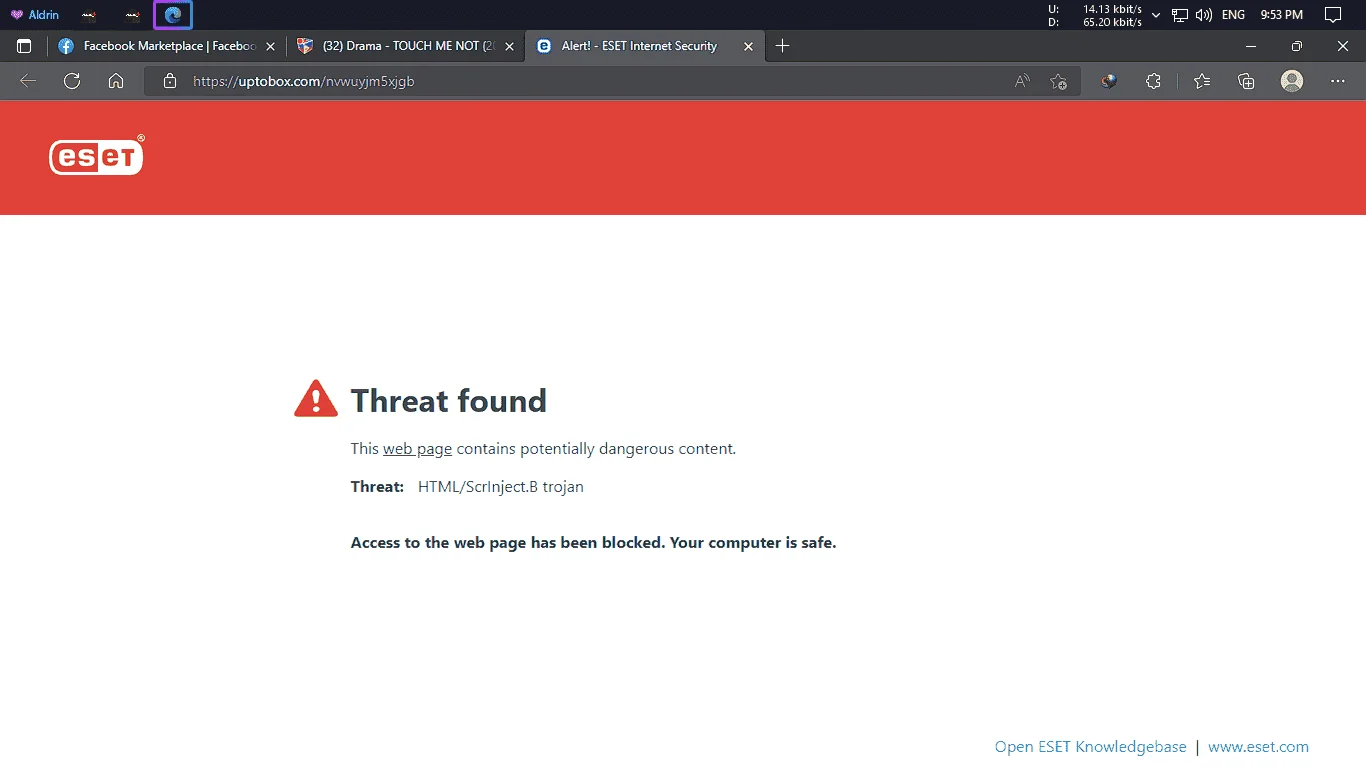
Task: Open the notification center icon
Action: [x=1332, y=15]
